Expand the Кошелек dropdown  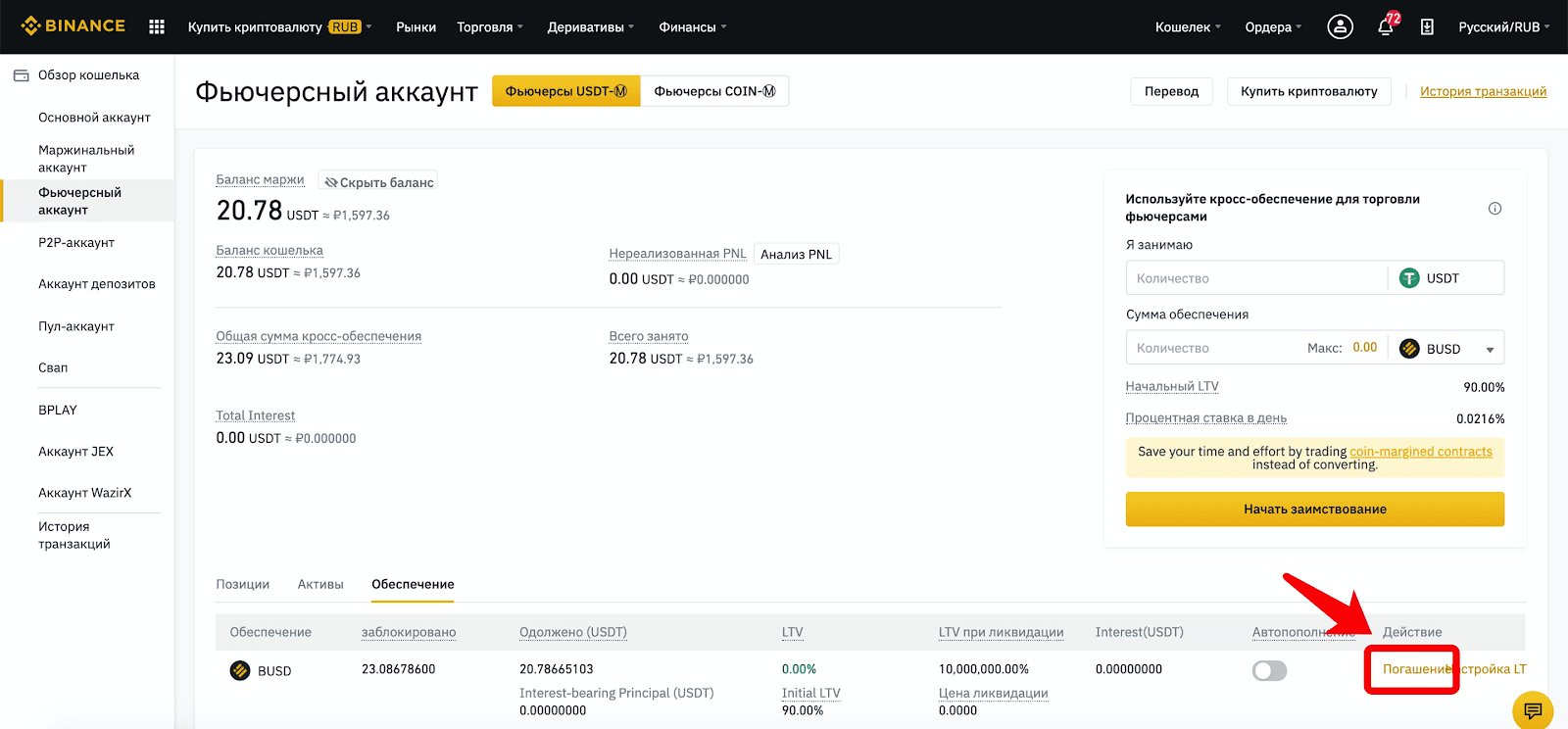[x=1188, y=26]
